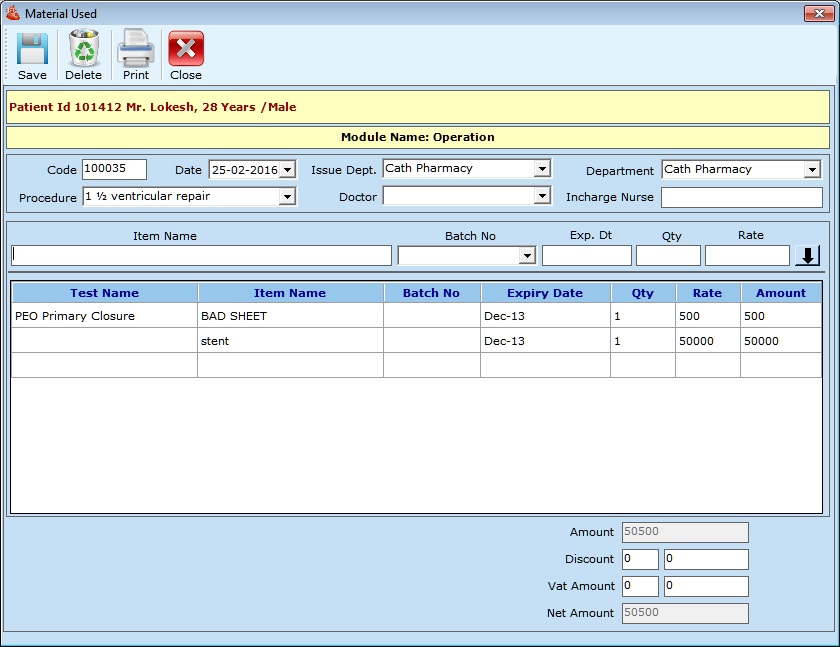The image size is (840, 647).
Task: Expand the Issue Dept. dropdown
Action: tap(542, 169)
